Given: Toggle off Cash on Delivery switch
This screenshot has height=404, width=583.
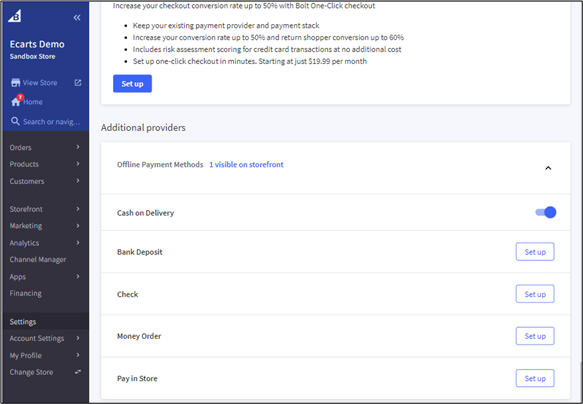Looking at the screenshot, I should pyautogui.click(x=545, y=212).
